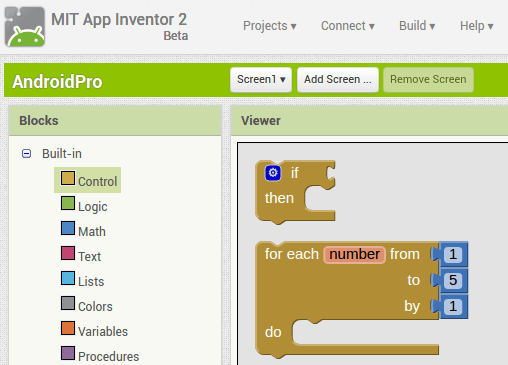This screenshot has height=365, width=508.
Task: Select the Colors category gray swatch
Action: tap(68, 303)
